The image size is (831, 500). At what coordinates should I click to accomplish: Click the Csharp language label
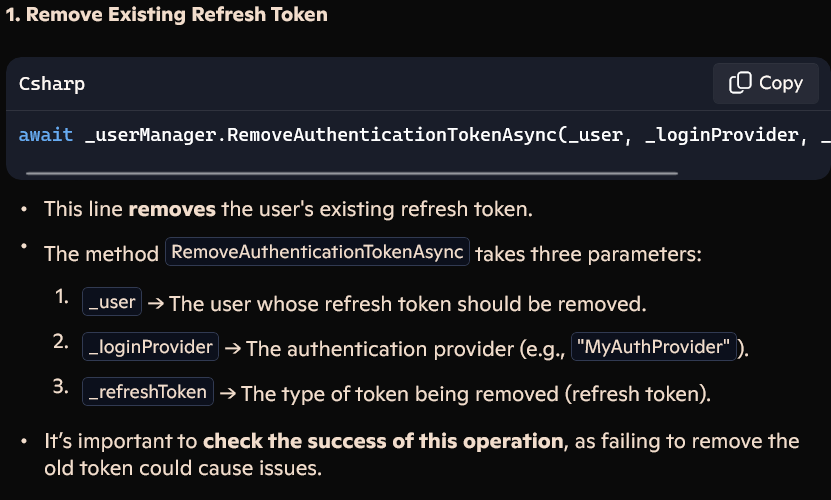tap(52, 84)
